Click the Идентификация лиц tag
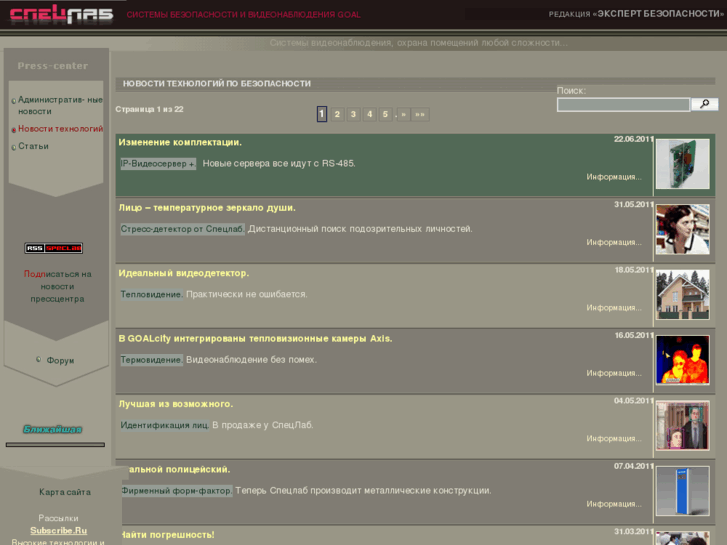The image size is (727, 545). tap(165, 425)
